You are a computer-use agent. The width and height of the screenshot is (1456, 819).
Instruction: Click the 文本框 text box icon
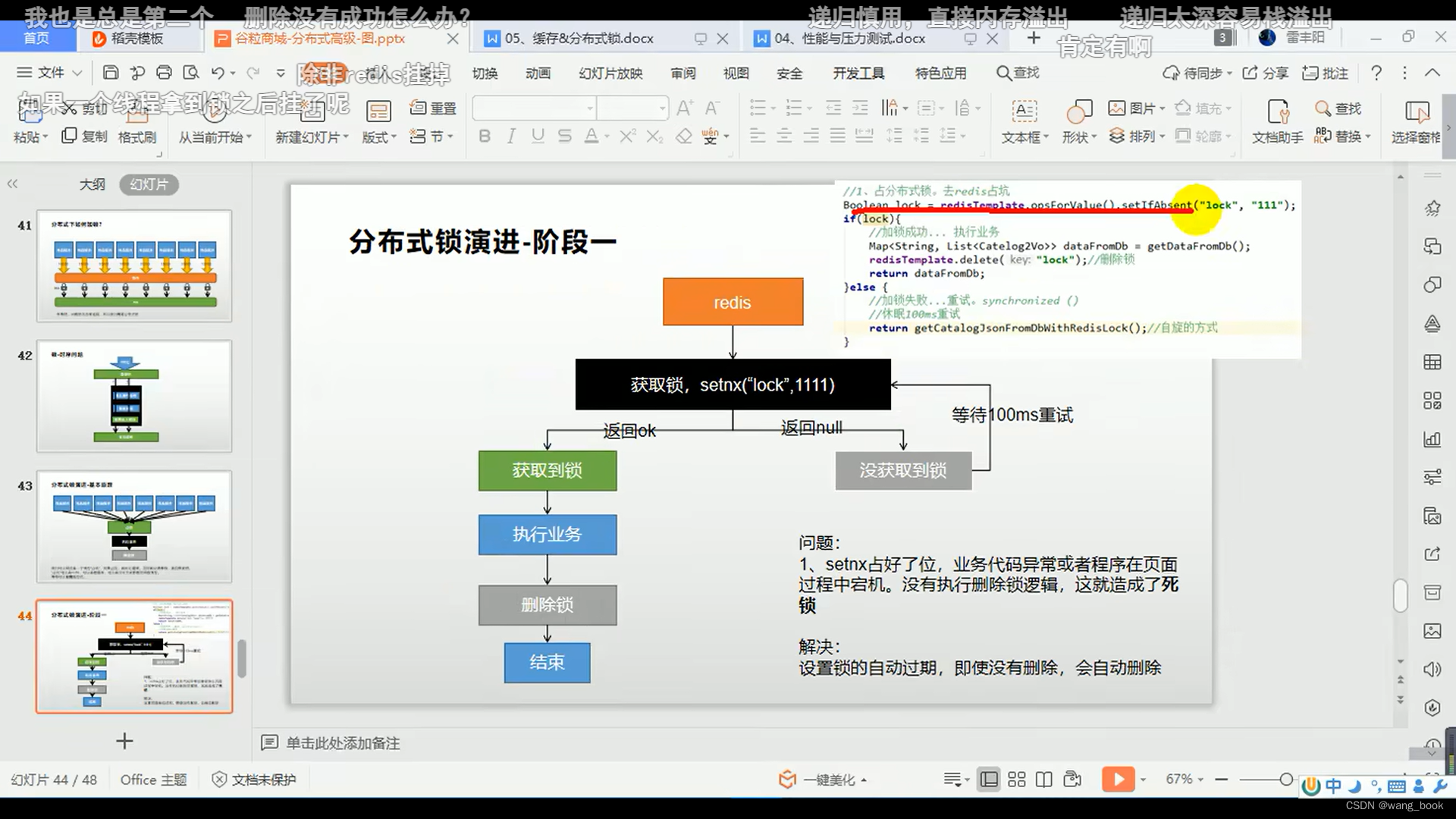[1022, 110]
